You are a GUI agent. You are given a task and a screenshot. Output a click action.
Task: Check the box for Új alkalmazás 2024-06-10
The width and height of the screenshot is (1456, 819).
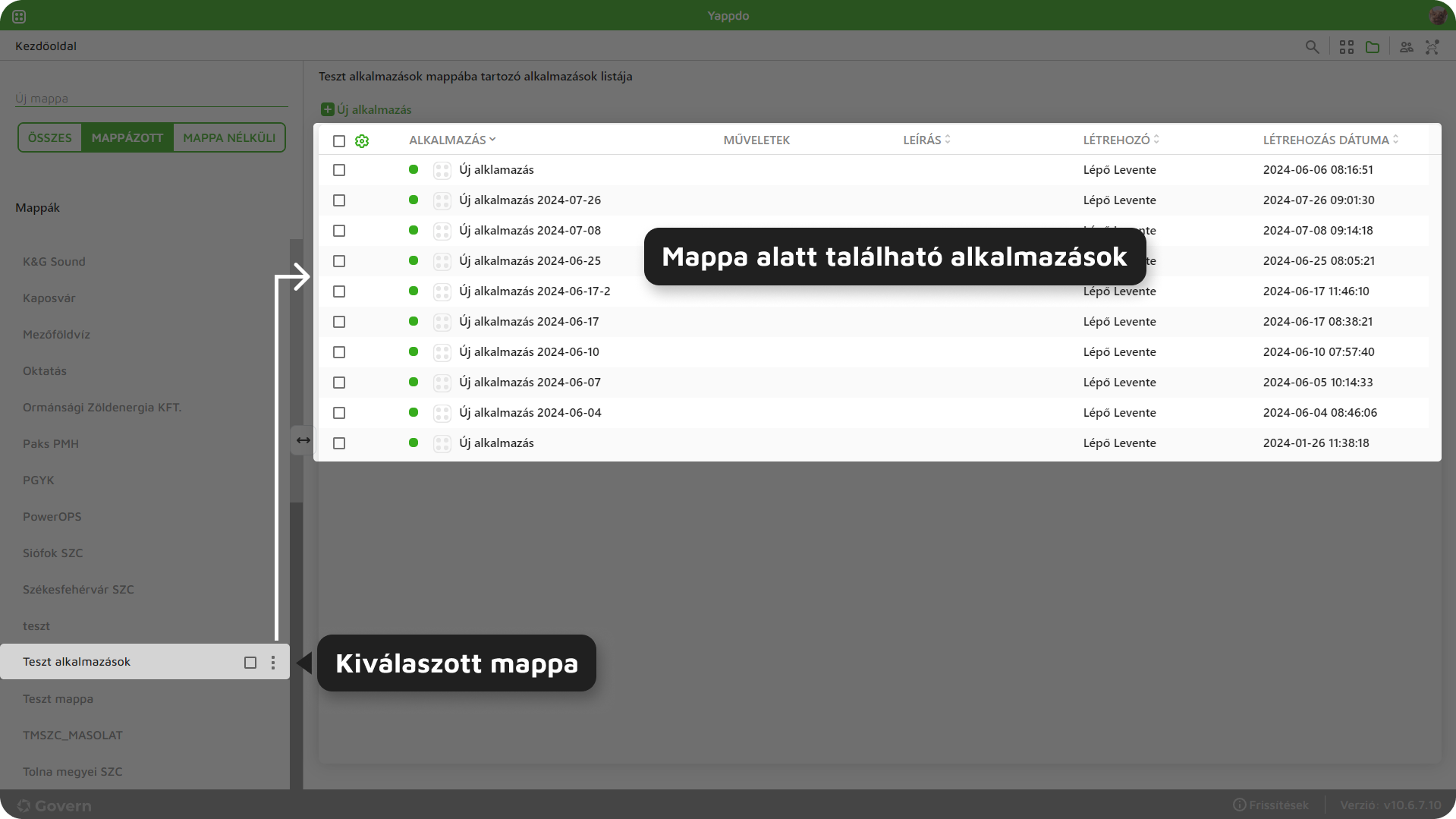339,352
